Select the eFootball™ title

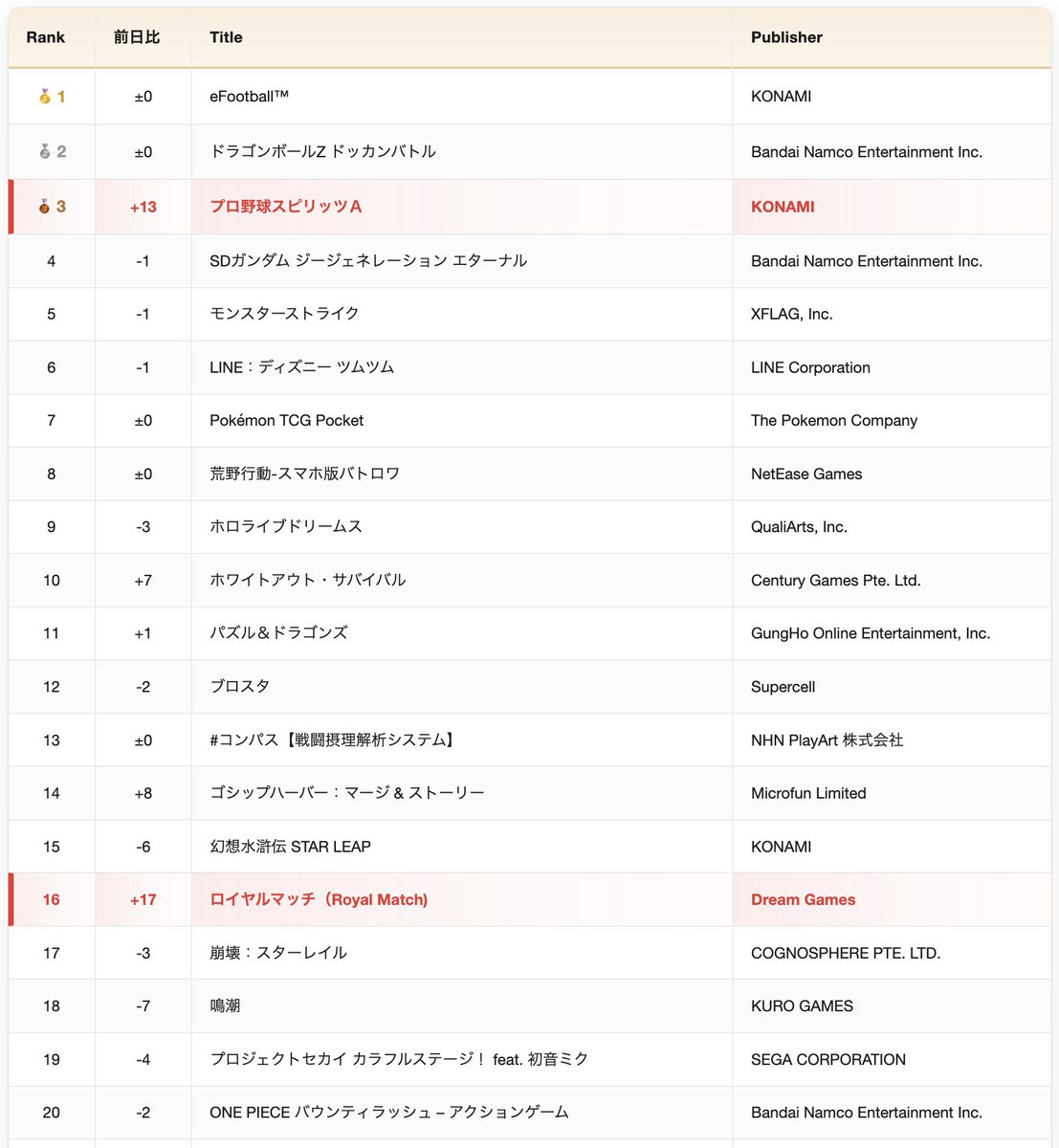pyautogui.click(x=249, y=97)
